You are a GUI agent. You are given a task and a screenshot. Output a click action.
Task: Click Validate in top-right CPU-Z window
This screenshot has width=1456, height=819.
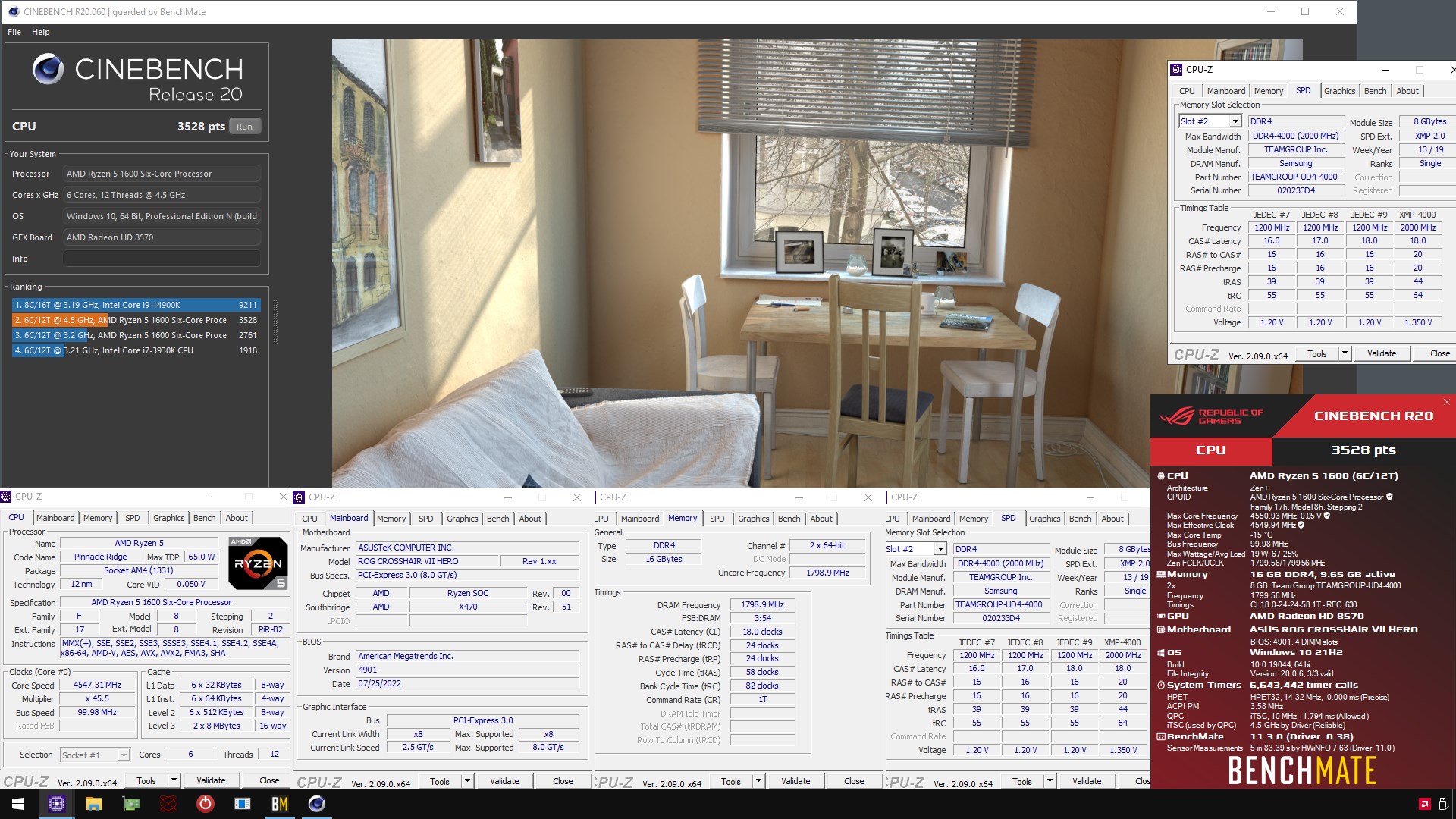point(1381,353)
